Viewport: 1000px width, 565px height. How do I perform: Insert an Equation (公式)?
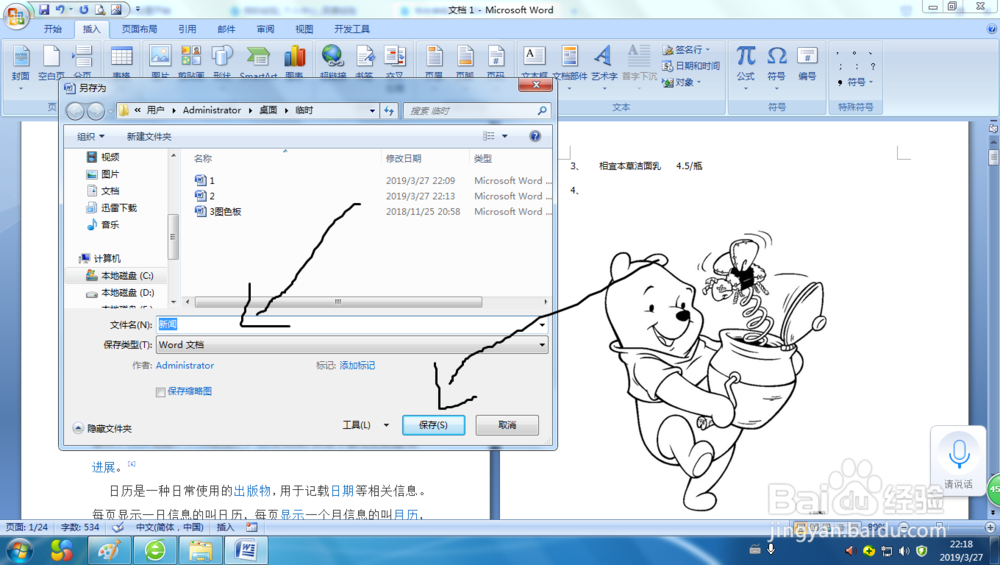pyautogui.click(x=746, y=64)
